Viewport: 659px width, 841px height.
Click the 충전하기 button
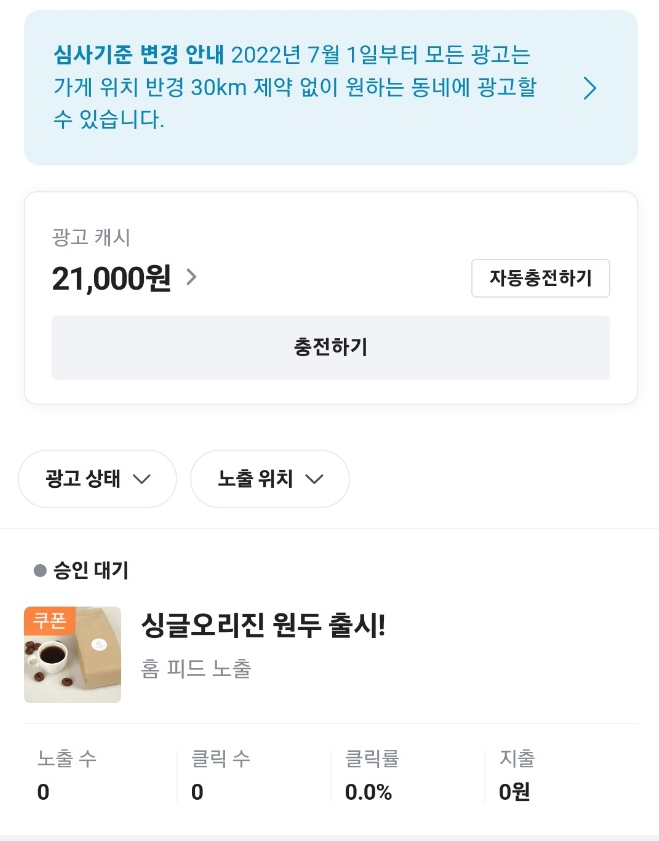(330, 347)
